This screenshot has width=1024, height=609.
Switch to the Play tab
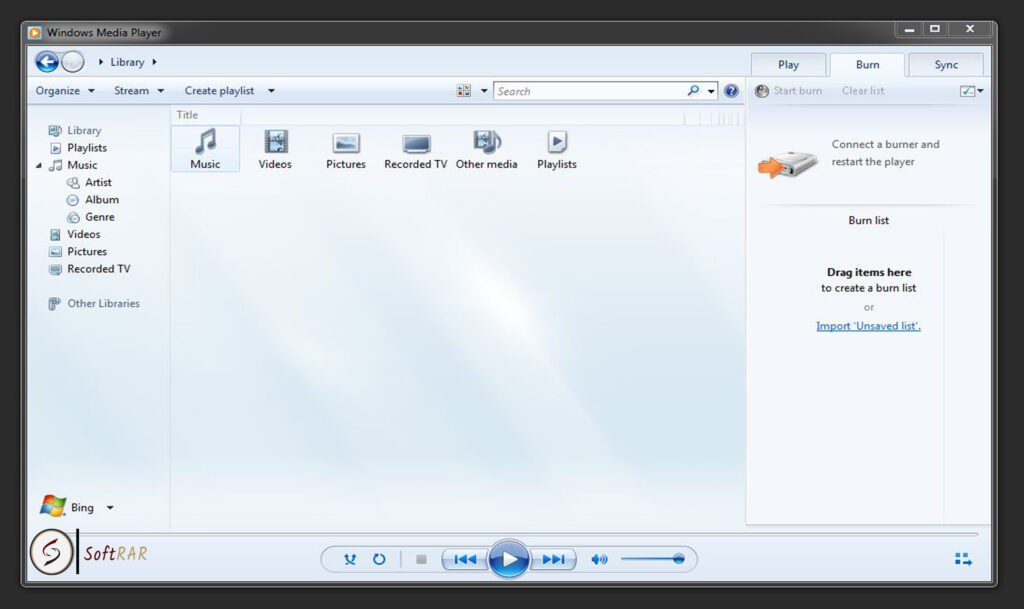tap(788, 65)
